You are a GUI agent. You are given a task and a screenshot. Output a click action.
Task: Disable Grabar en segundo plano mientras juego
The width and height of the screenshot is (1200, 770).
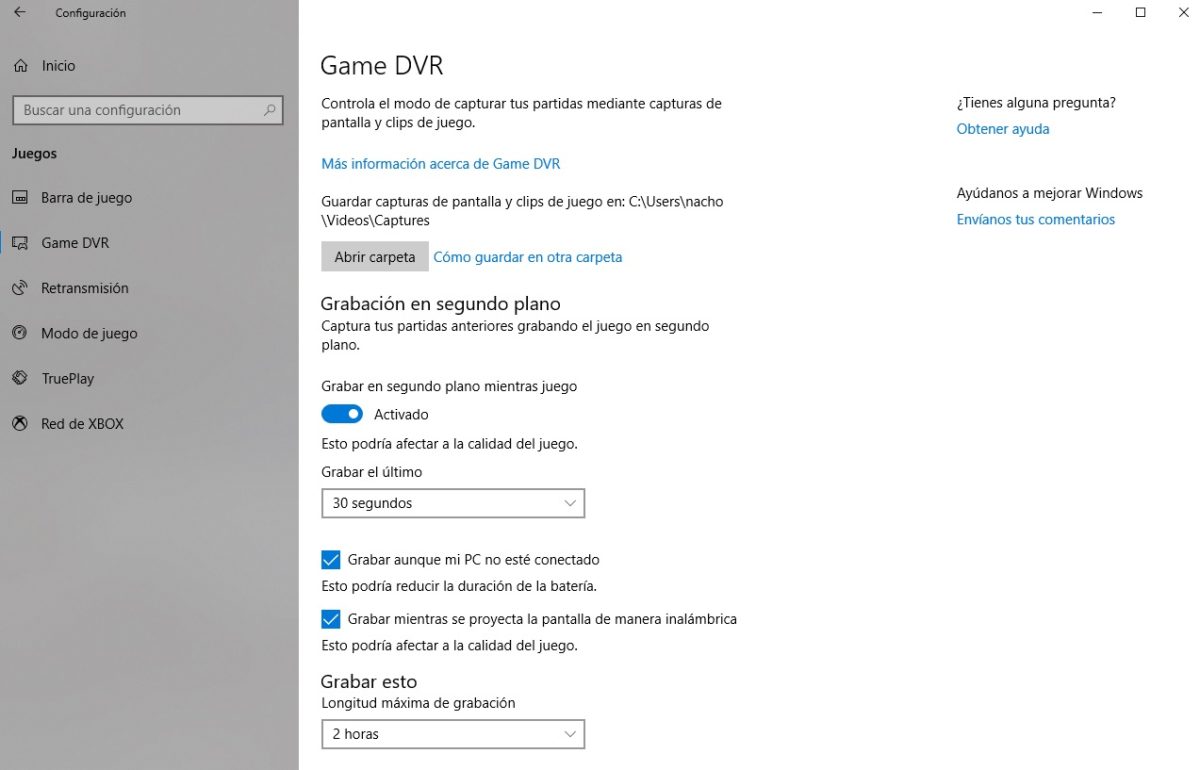click(341, 413)
